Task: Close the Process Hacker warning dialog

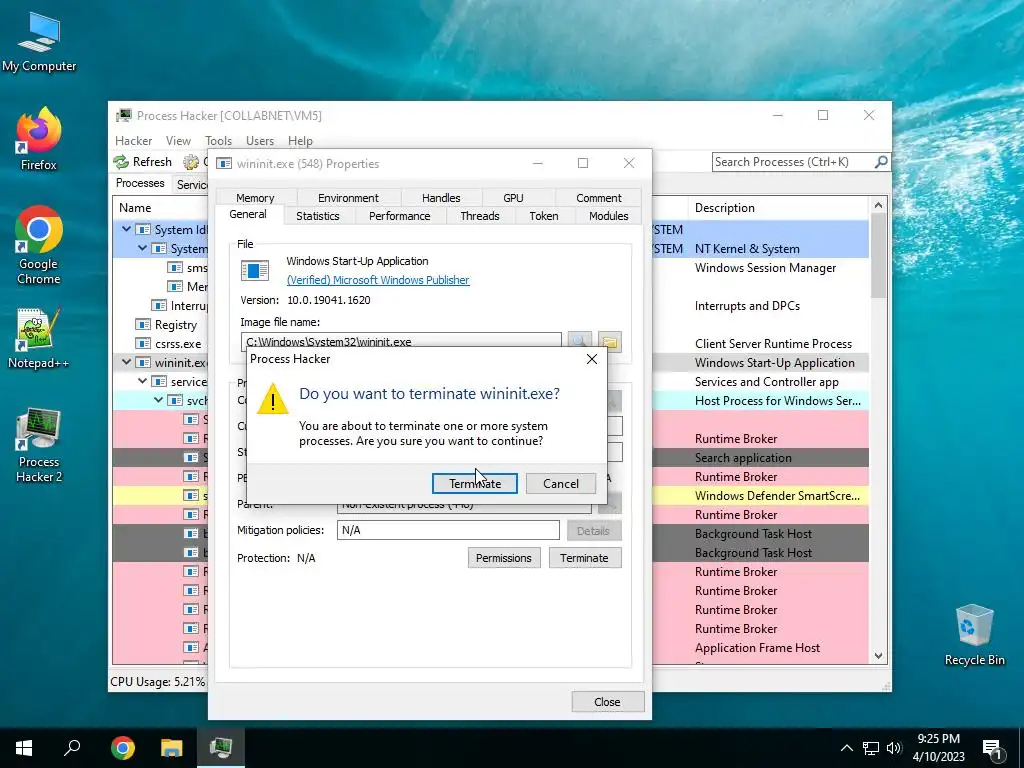Action: 592,359
